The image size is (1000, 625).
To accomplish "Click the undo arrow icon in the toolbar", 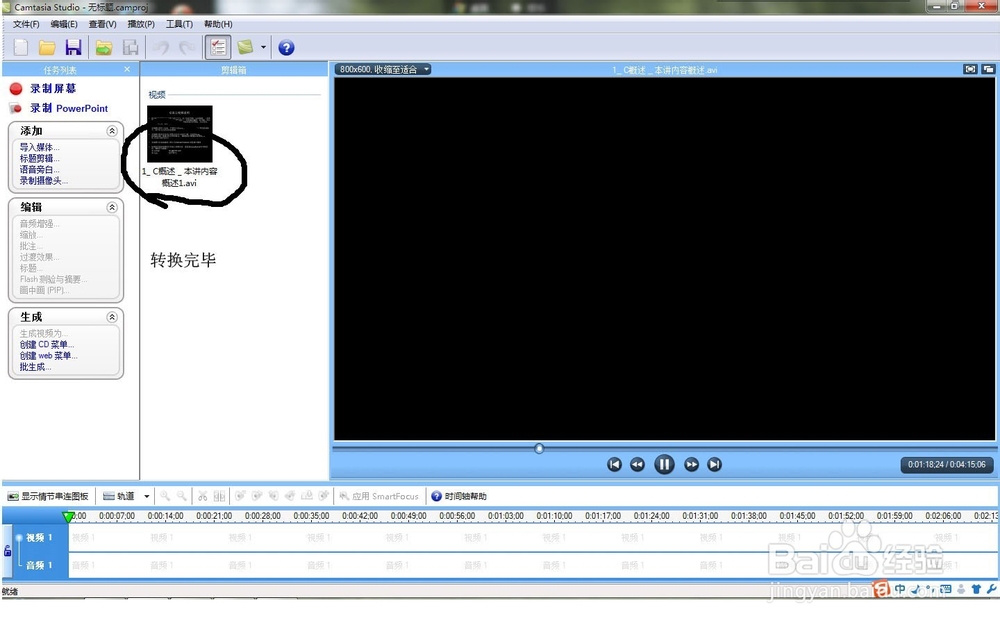I will [161, 47].
